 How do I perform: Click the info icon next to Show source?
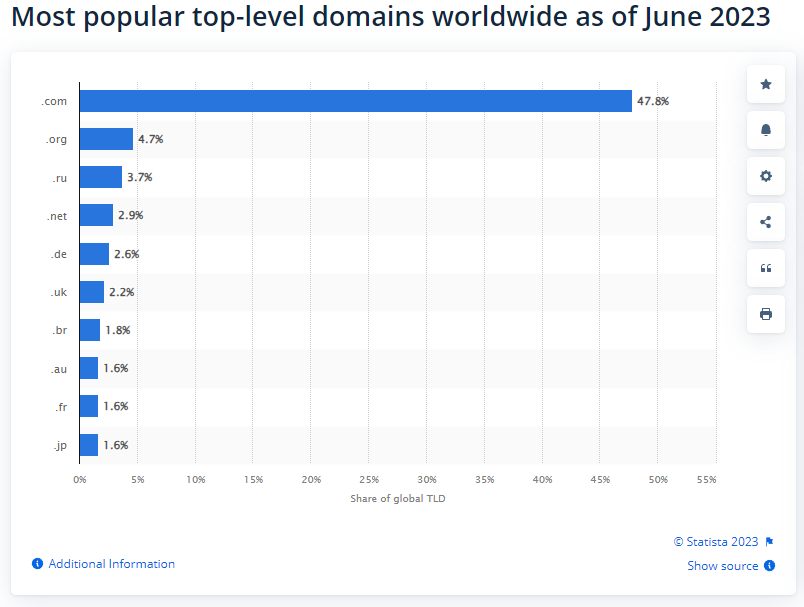[x=769, y=565]
